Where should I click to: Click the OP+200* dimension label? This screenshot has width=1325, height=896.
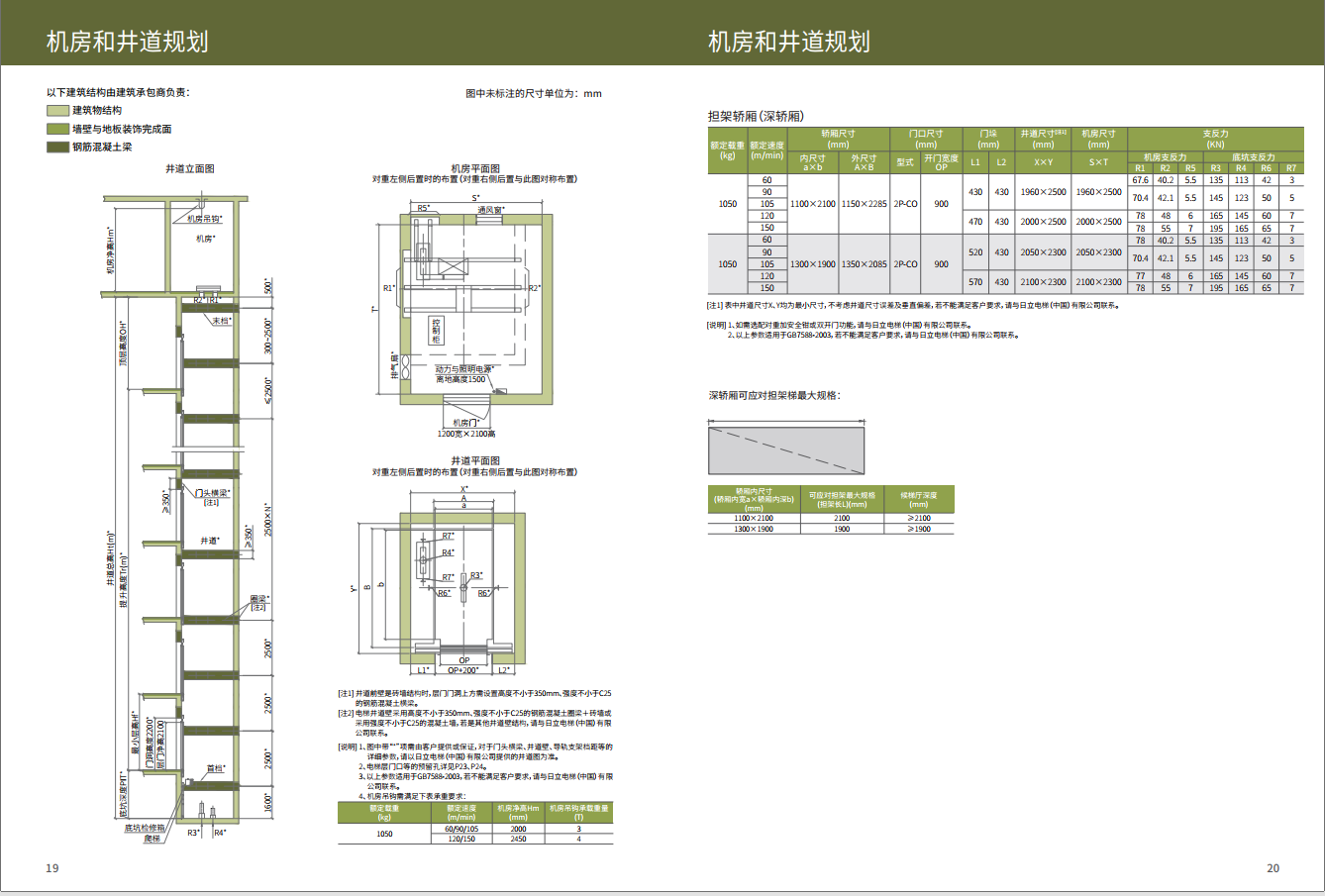(463, 670)
